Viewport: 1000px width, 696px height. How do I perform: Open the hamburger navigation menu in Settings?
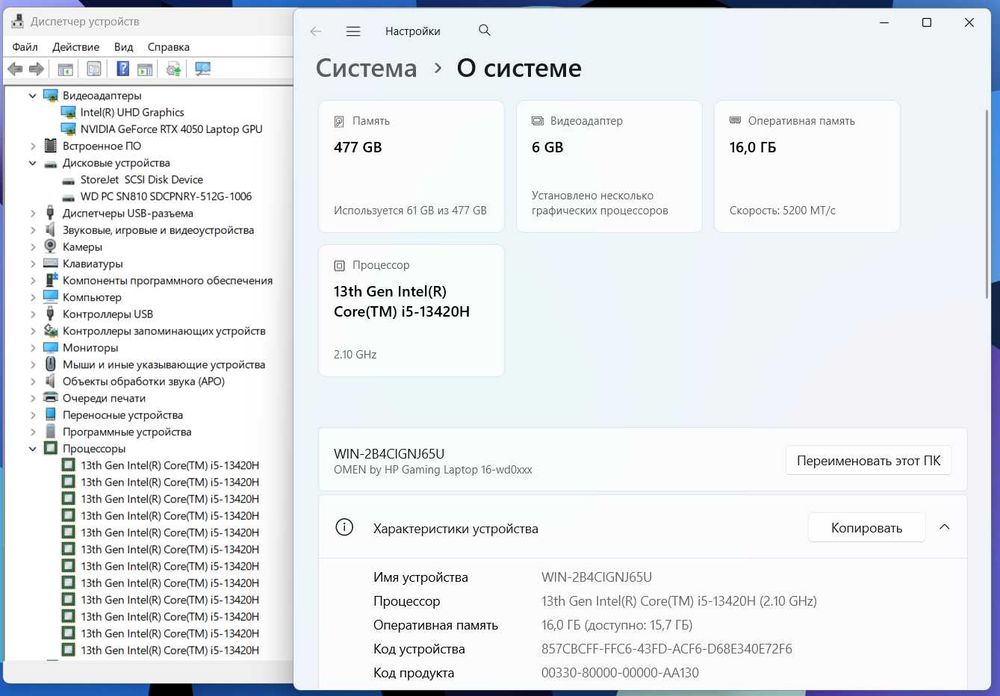click(353, 31)
